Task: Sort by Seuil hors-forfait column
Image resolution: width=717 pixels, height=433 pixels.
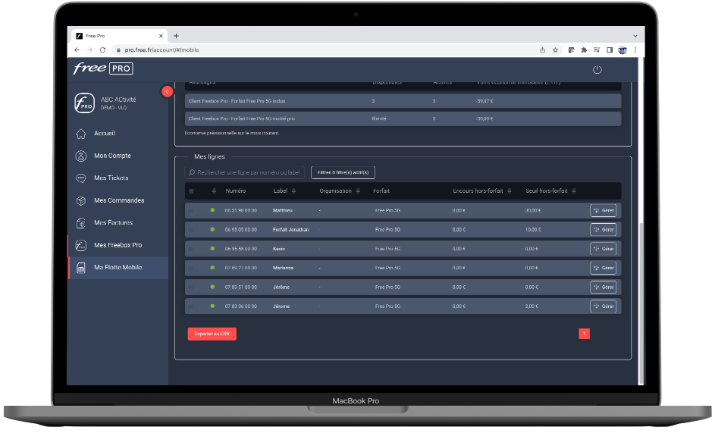Action: coord(574,191)
